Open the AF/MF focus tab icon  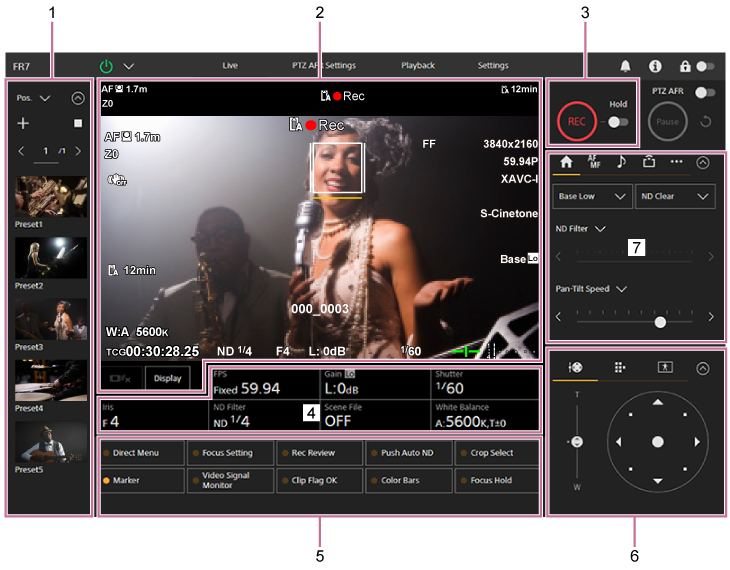pos(594,161)
